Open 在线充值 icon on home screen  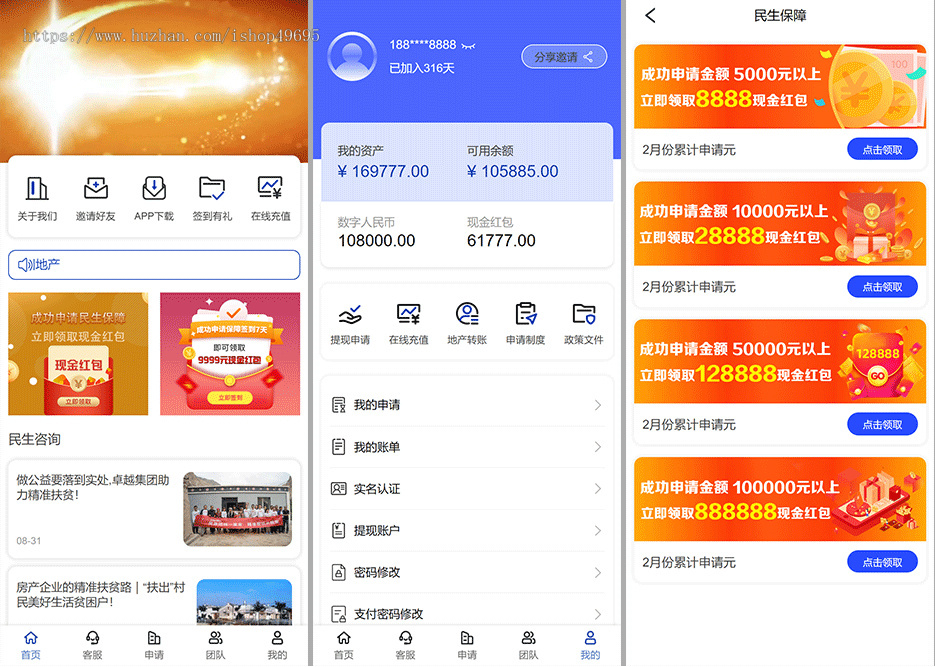pyautogui.click(x=270, y=188)
